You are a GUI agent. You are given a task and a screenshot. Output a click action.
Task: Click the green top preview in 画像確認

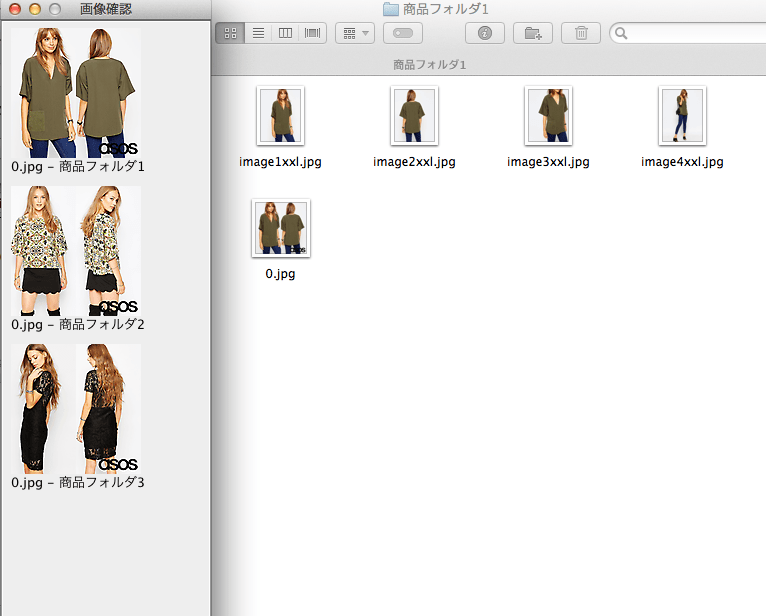76,93
